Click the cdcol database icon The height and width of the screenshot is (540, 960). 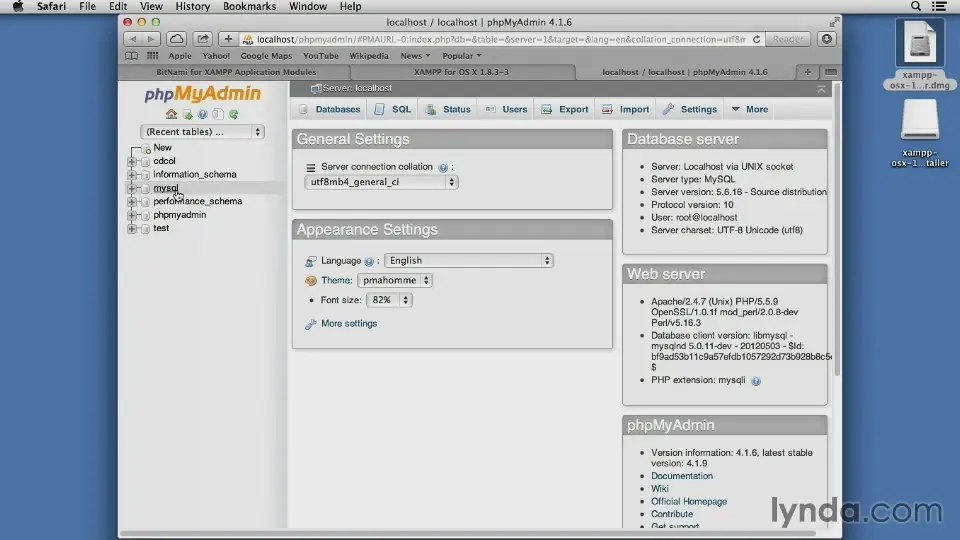pos(146,162)
